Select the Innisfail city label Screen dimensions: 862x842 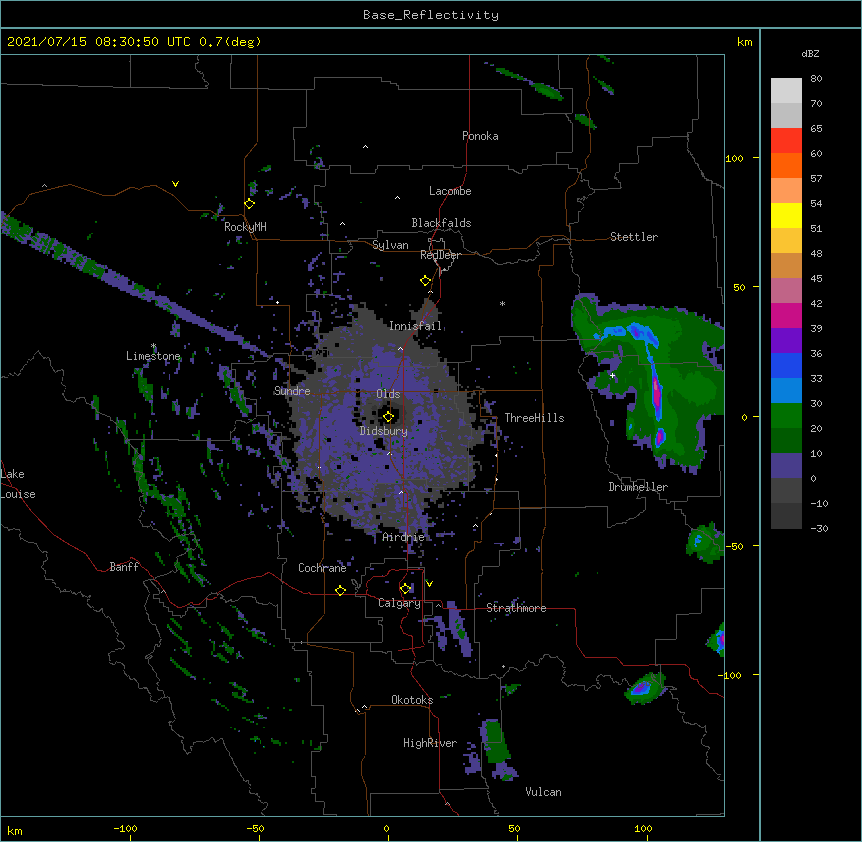tap(415, 326)
